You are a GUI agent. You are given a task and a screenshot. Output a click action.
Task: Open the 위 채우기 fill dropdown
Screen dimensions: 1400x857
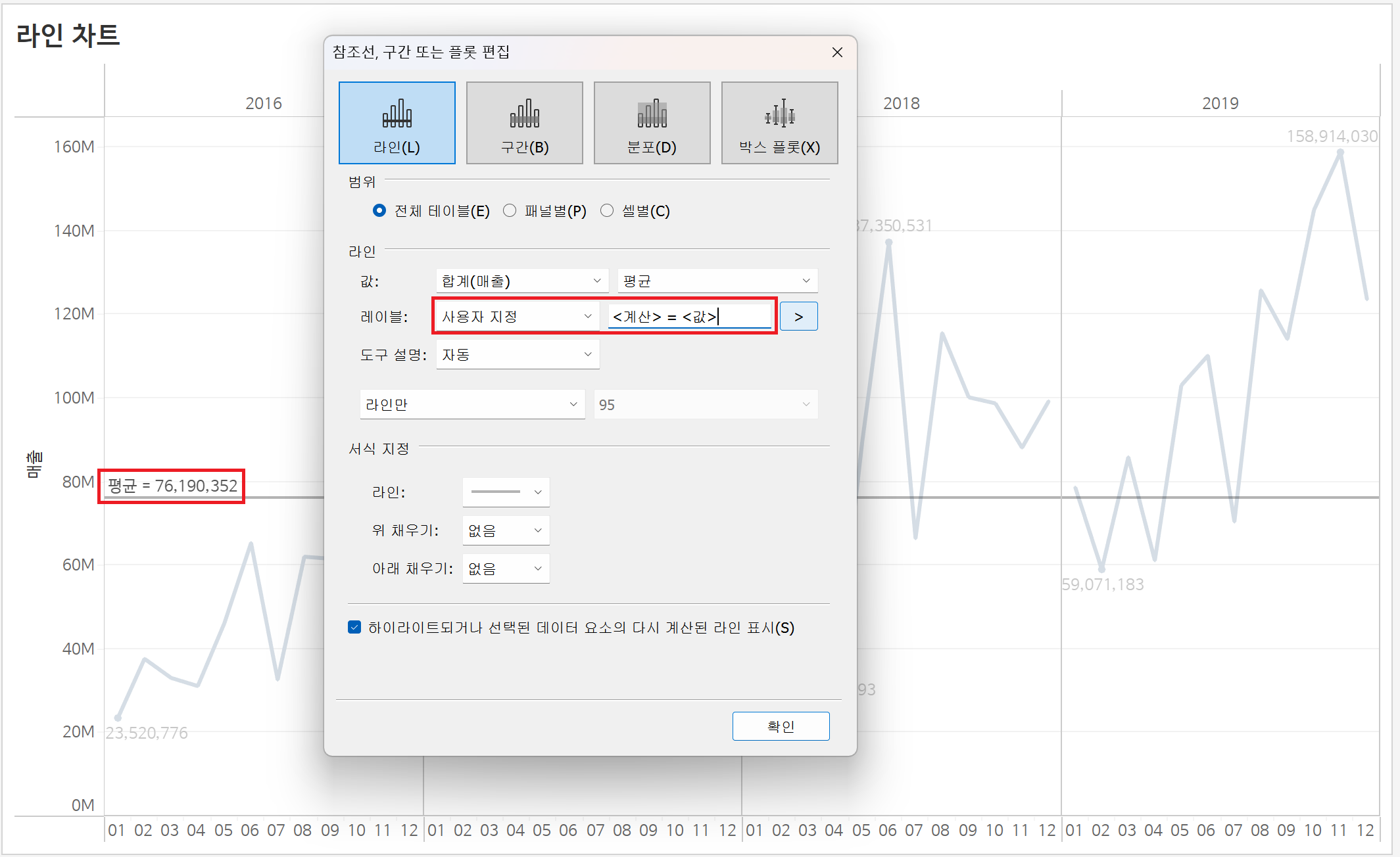[x=506, y=530]
